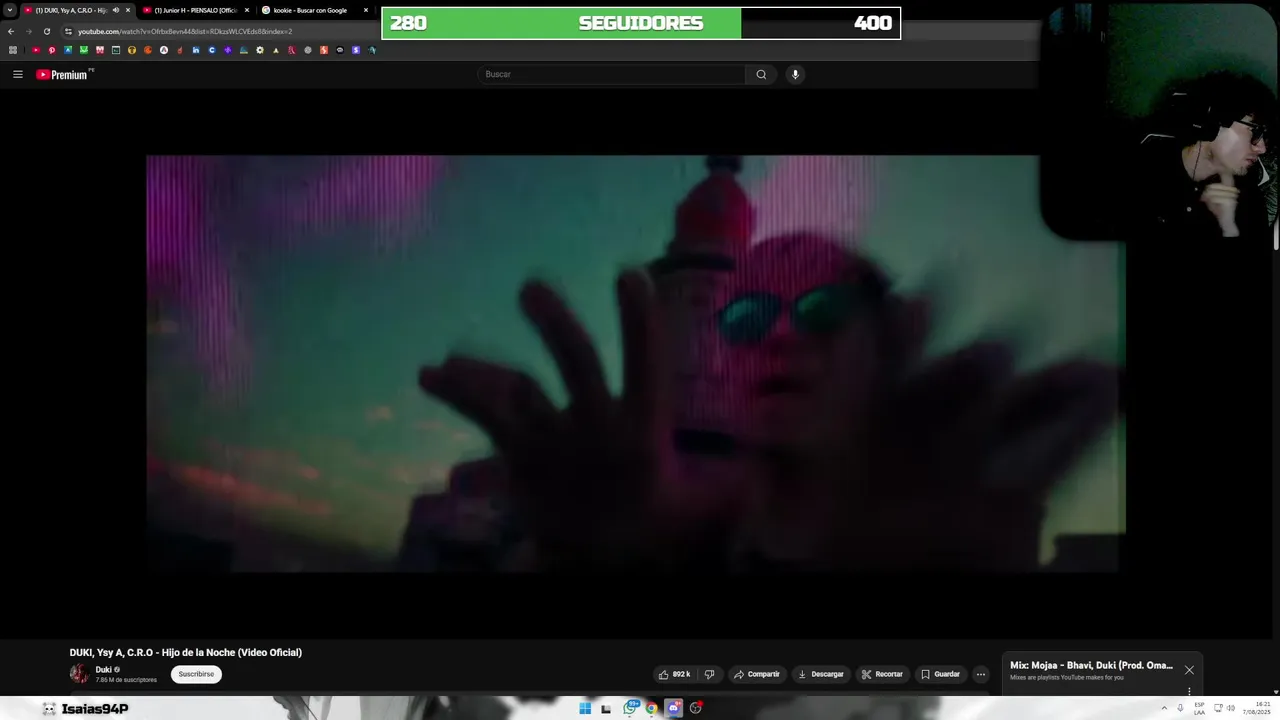Open the Pinterest bookmark
The width and height of the screenshot is (1280, 720).
click(52, 50)
